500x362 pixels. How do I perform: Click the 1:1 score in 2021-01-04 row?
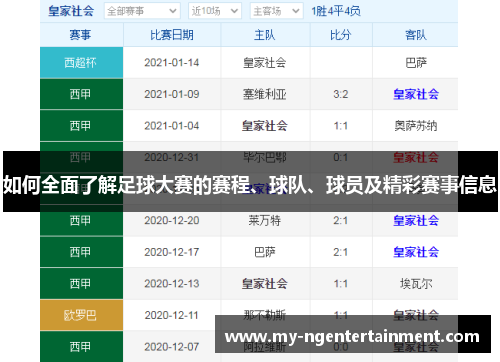click(341, 126)
